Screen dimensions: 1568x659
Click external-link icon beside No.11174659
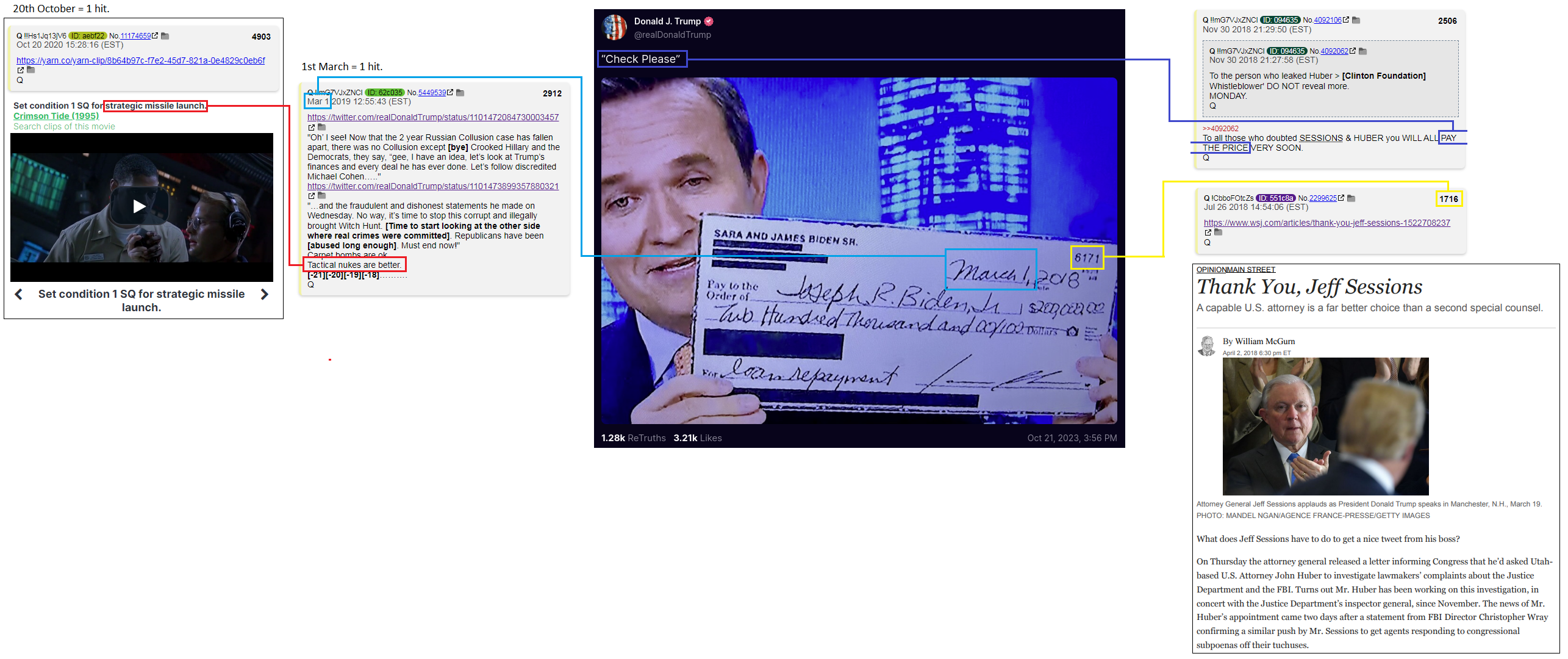155,36
